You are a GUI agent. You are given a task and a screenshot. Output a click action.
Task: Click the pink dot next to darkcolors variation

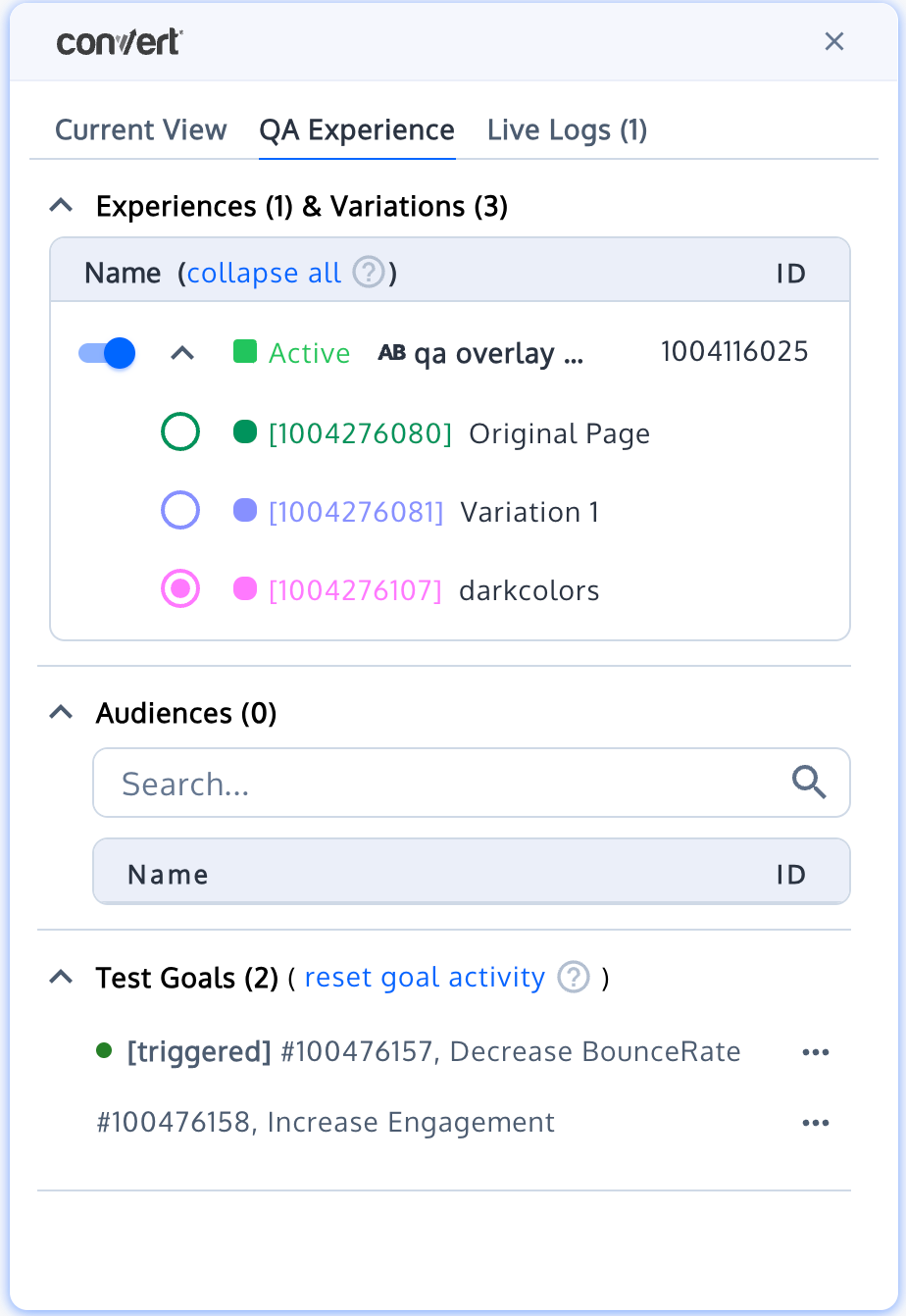tap(245, 588)
